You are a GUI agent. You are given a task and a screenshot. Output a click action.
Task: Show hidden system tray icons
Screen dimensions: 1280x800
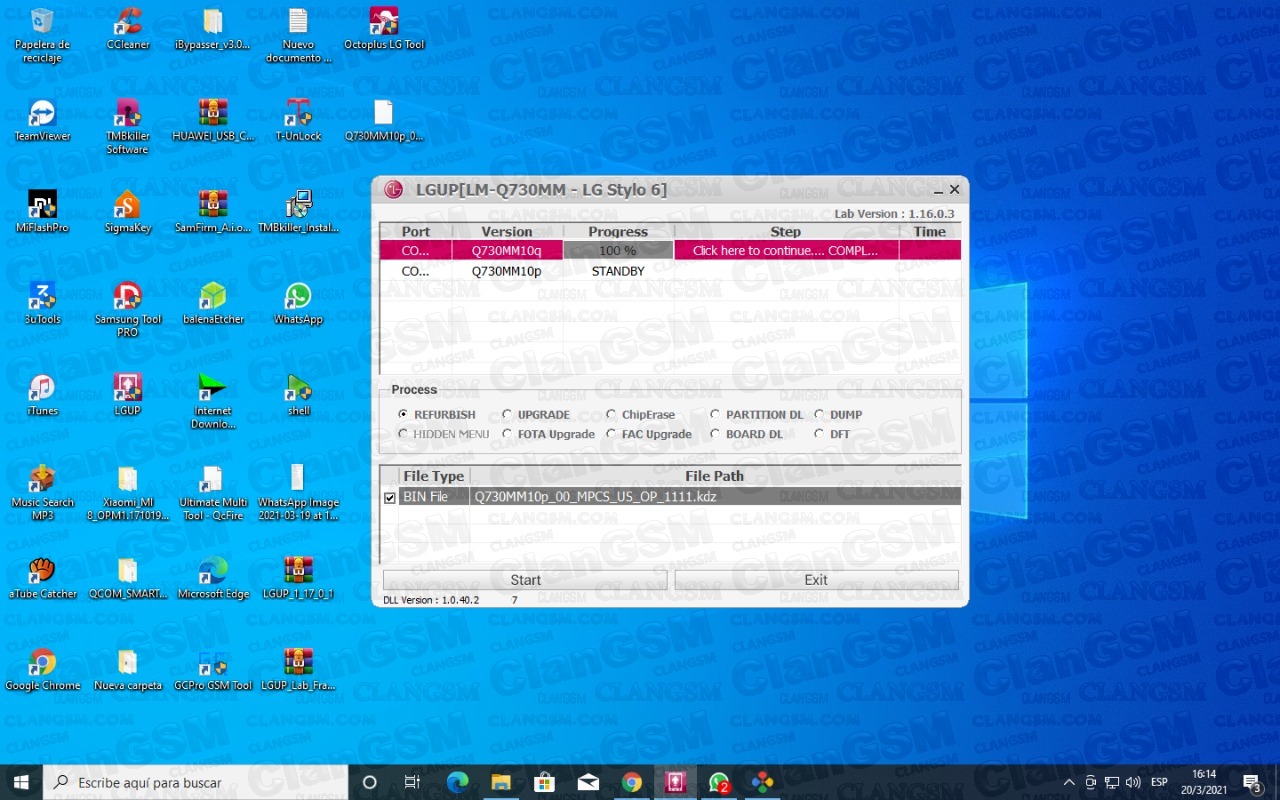(1069, 782)
